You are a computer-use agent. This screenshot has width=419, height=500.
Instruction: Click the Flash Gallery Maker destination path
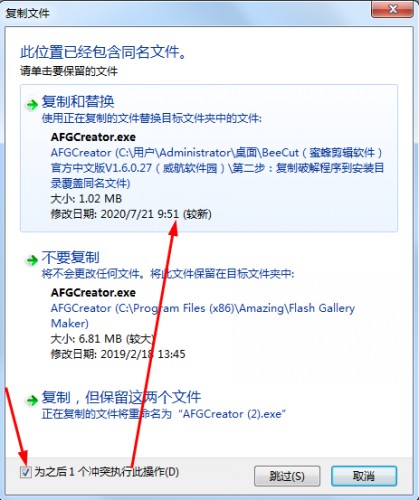tap(203, 315)
